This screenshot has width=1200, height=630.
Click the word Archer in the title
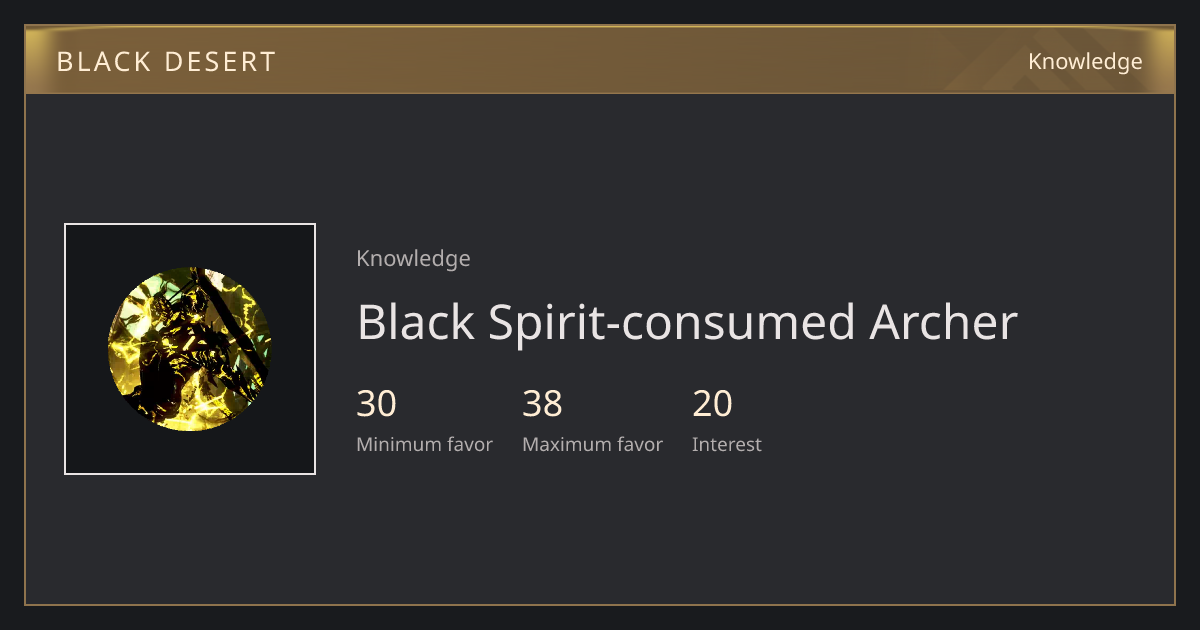click(943, 323)
